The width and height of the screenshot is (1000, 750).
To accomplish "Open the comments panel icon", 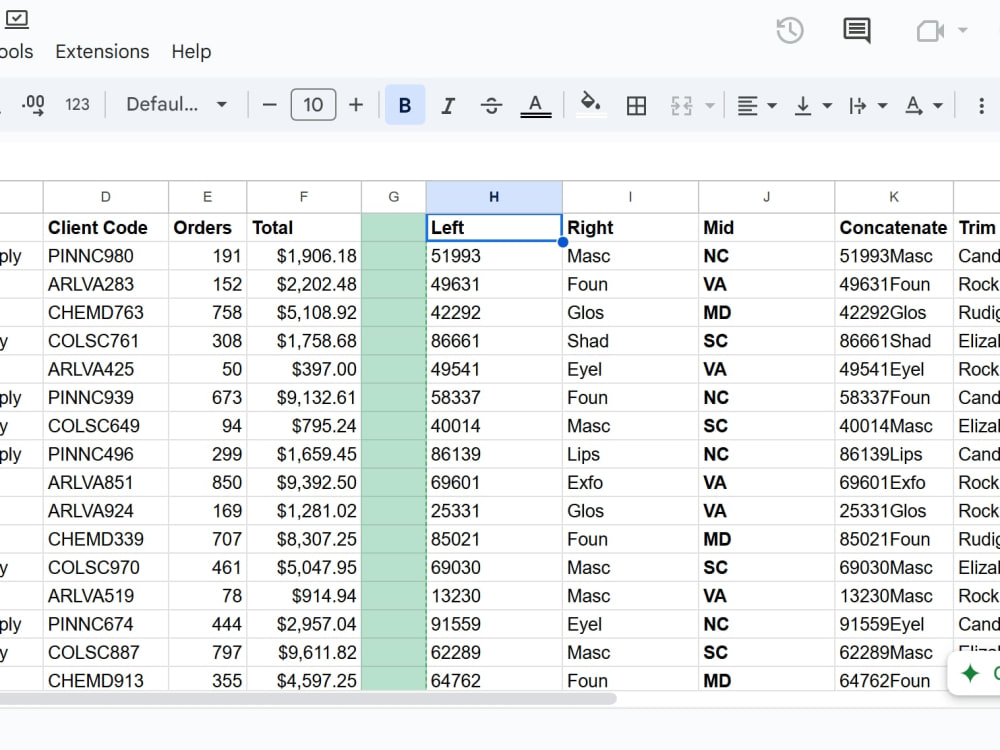I will click(857, 31).
